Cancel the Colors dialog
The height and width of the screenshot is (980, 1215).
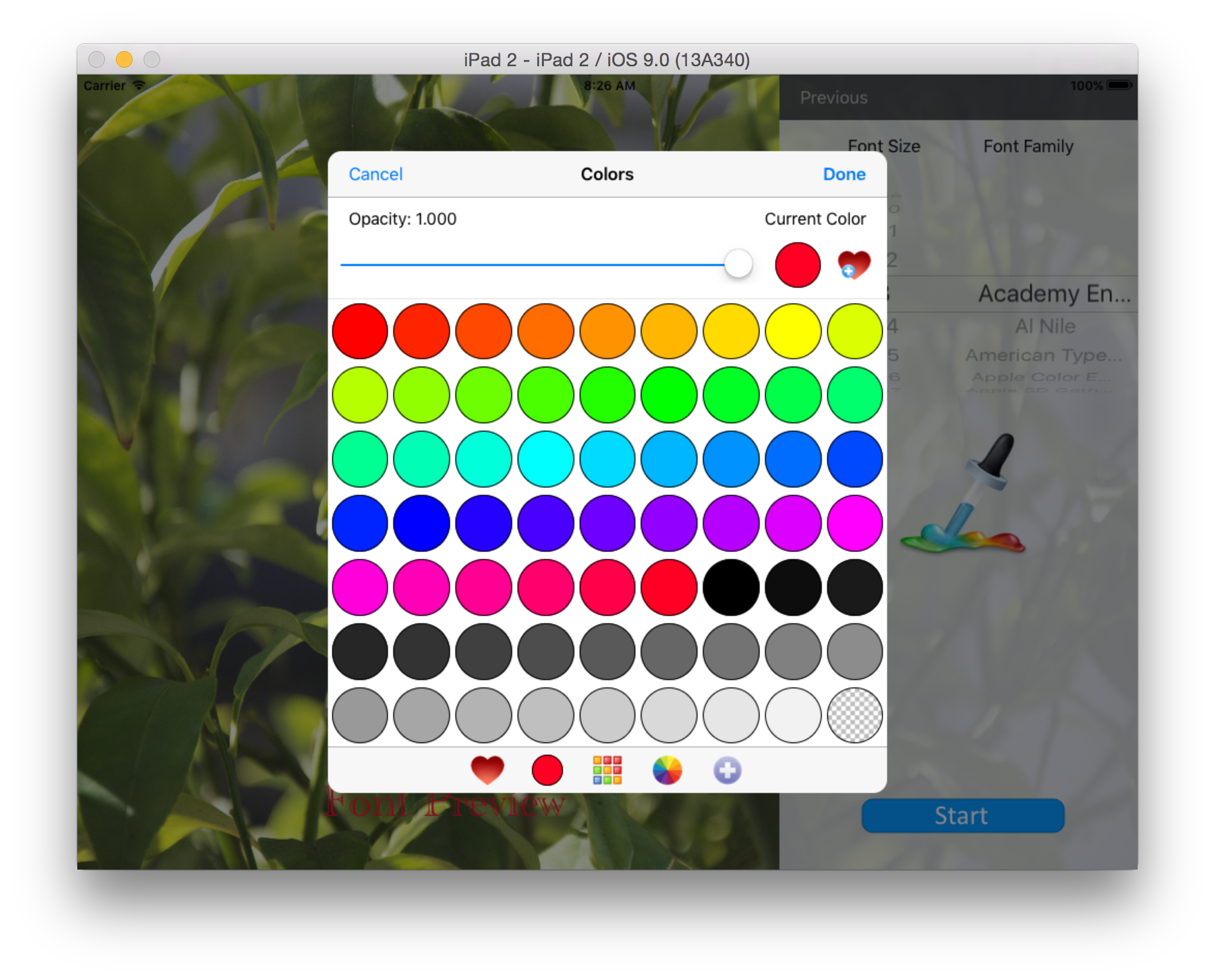coord(376,175)
